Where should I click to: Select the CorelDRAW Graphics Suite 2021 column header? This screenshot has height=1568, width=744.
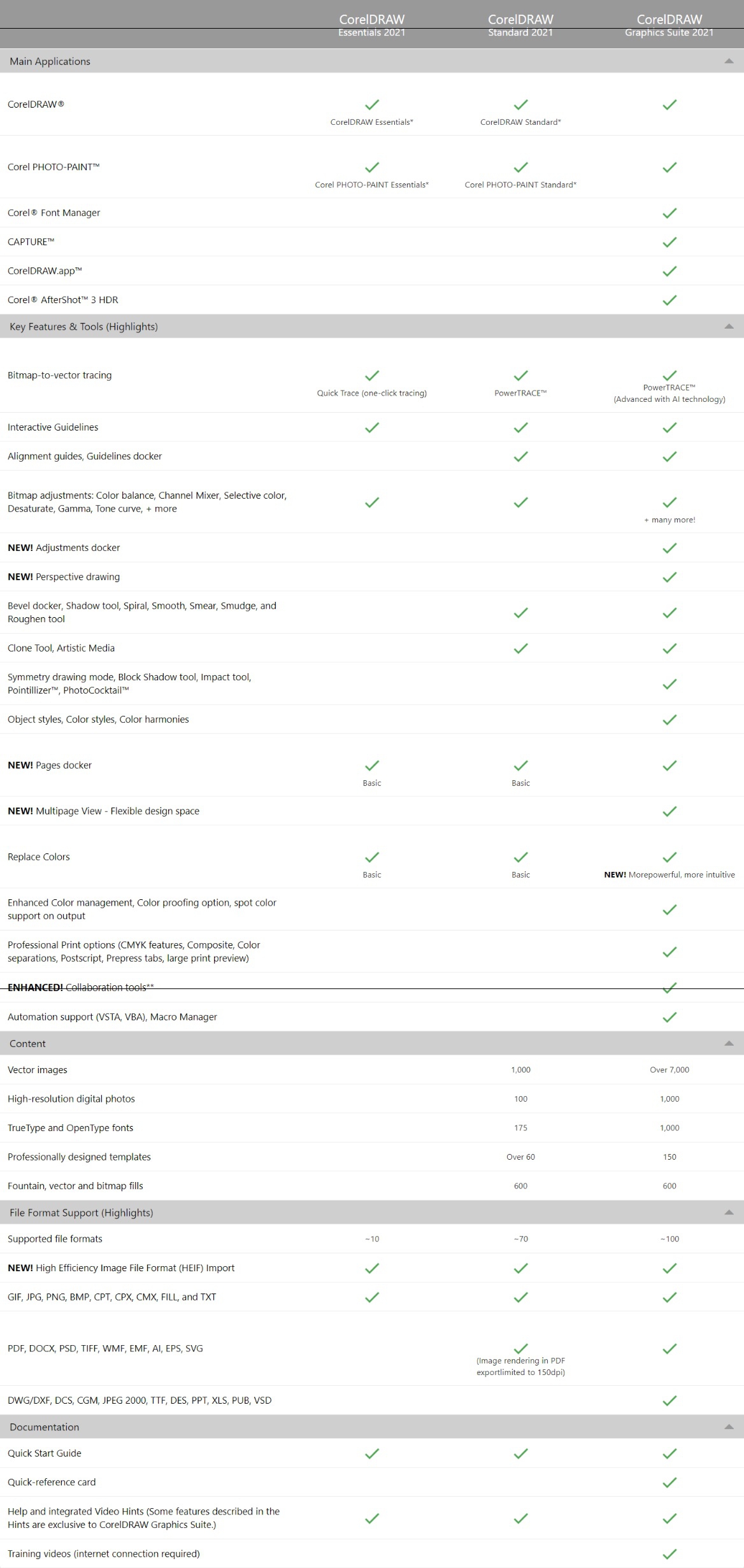pyautogui.click(x=669, y=25)
